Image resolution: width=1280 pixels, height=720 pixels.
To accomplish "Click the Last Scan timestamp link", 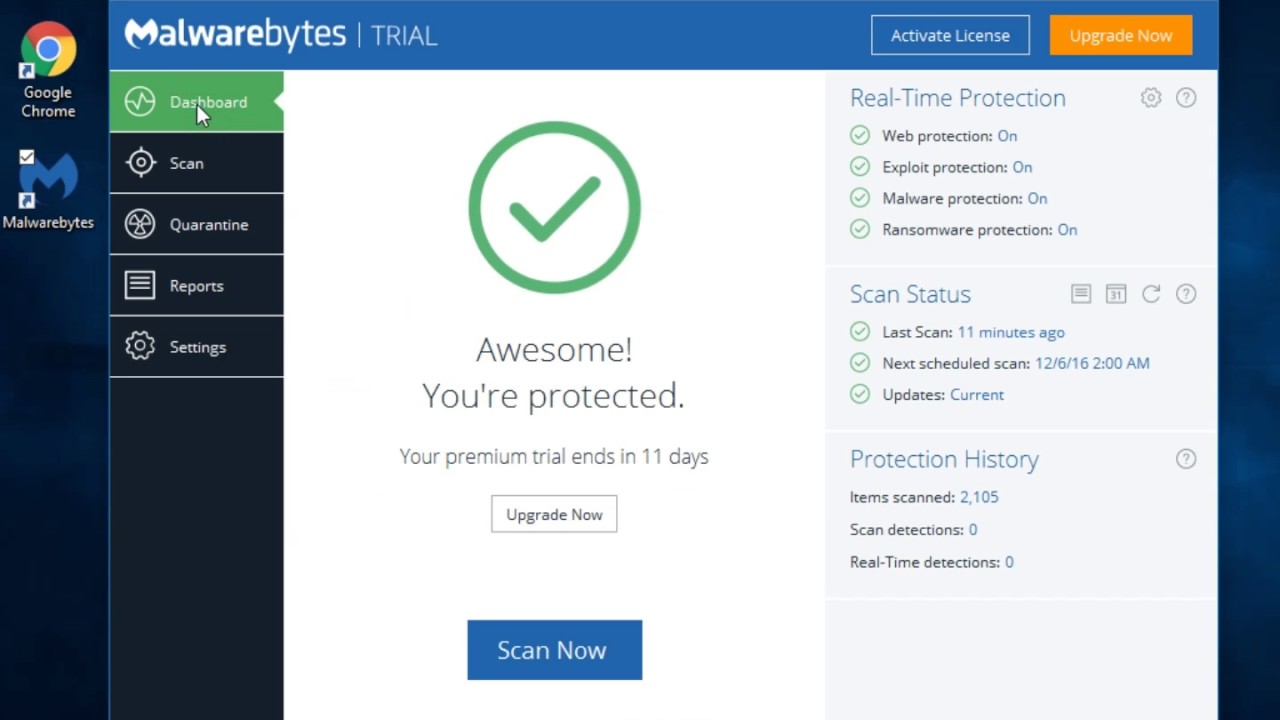I will (x=1011, y=331).
